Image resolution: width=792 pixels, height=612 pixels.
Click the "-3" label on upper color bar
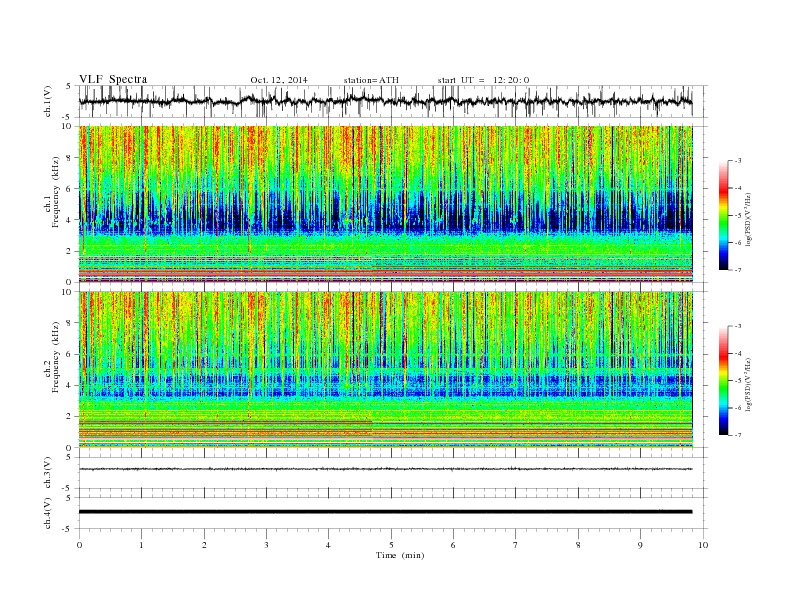tap(737, 161)
